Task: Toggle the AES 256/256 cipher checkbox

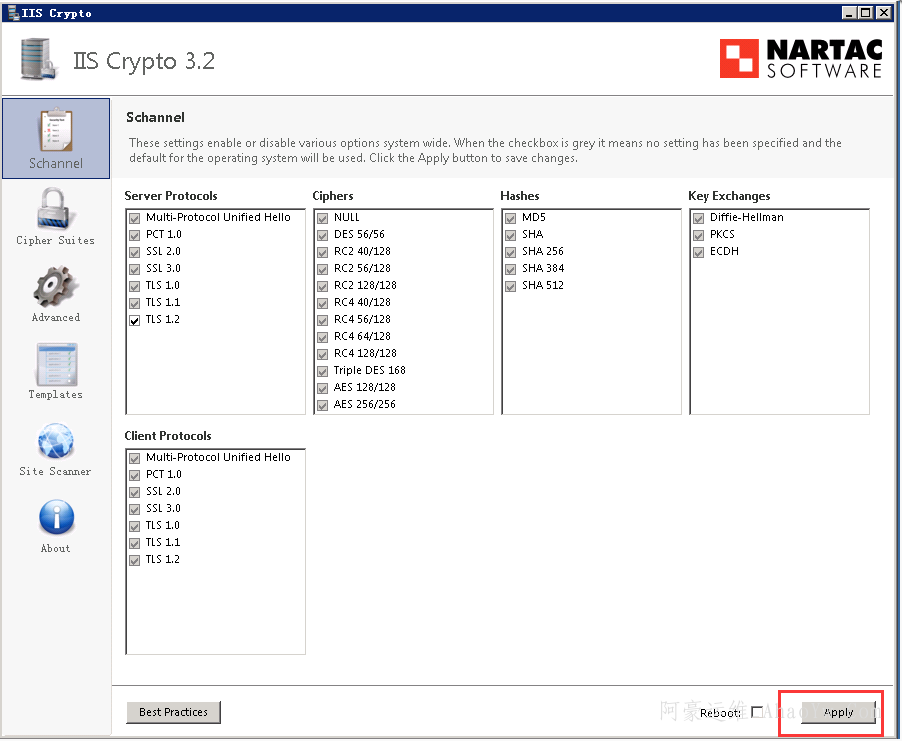Action: 323,405
